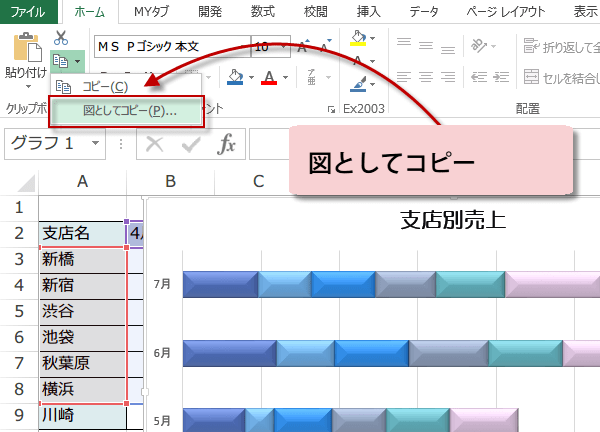This screenshot has width=600, height=432.
Task: Switch to the データ tab
Action: 424,12
